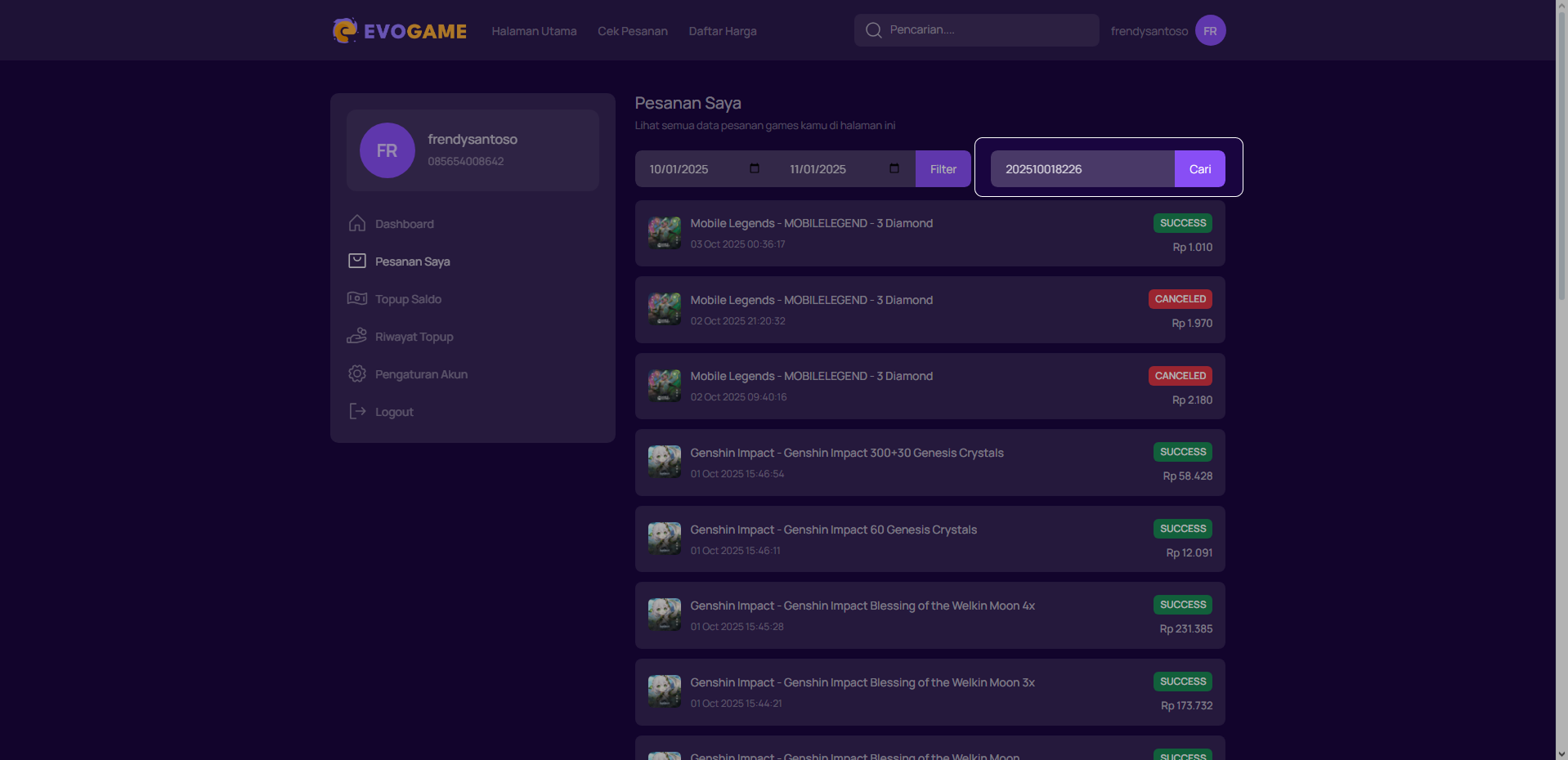Click the CANCELED badge on the Rp 2.180 order

coord(1180,376)
